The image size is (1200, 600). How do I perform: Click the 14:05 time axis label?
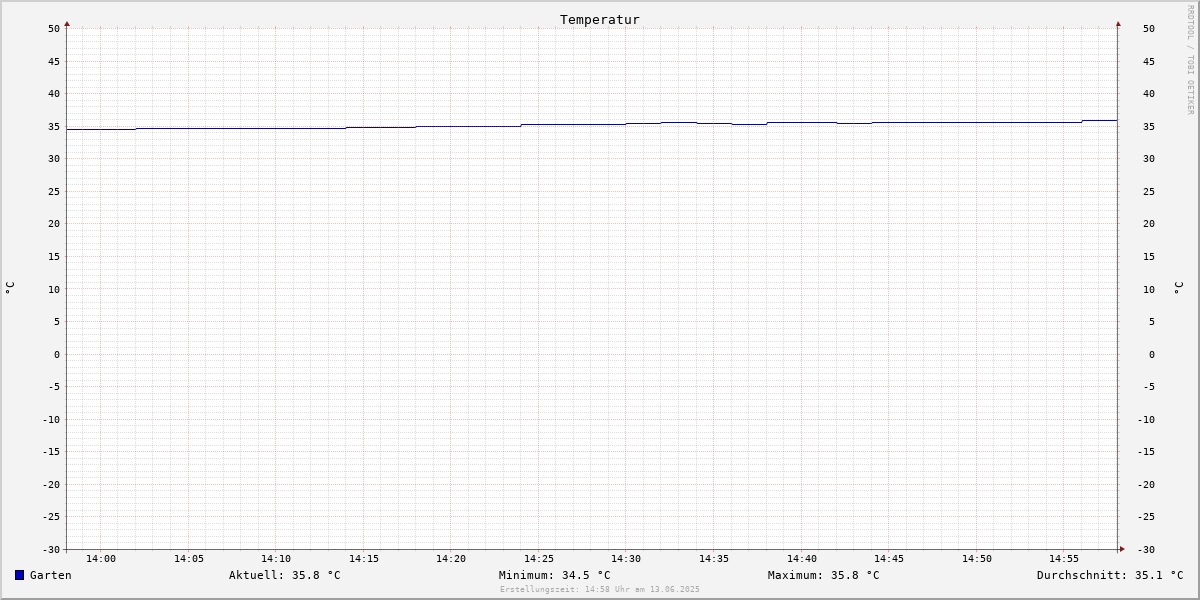coord(189,559)
